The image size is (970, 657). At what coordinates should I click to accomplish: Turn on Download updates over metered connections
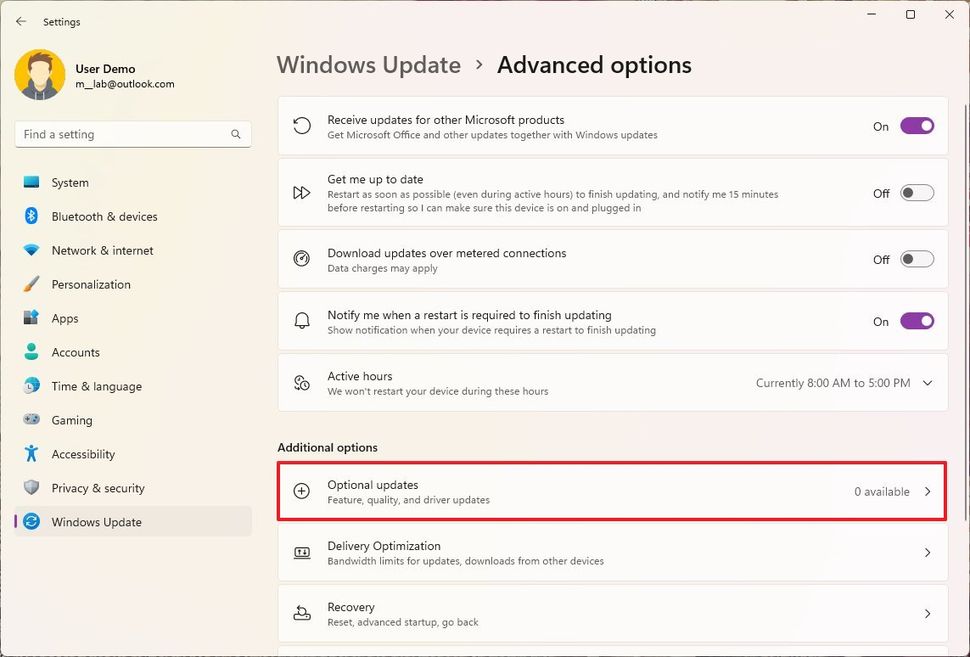916,259
